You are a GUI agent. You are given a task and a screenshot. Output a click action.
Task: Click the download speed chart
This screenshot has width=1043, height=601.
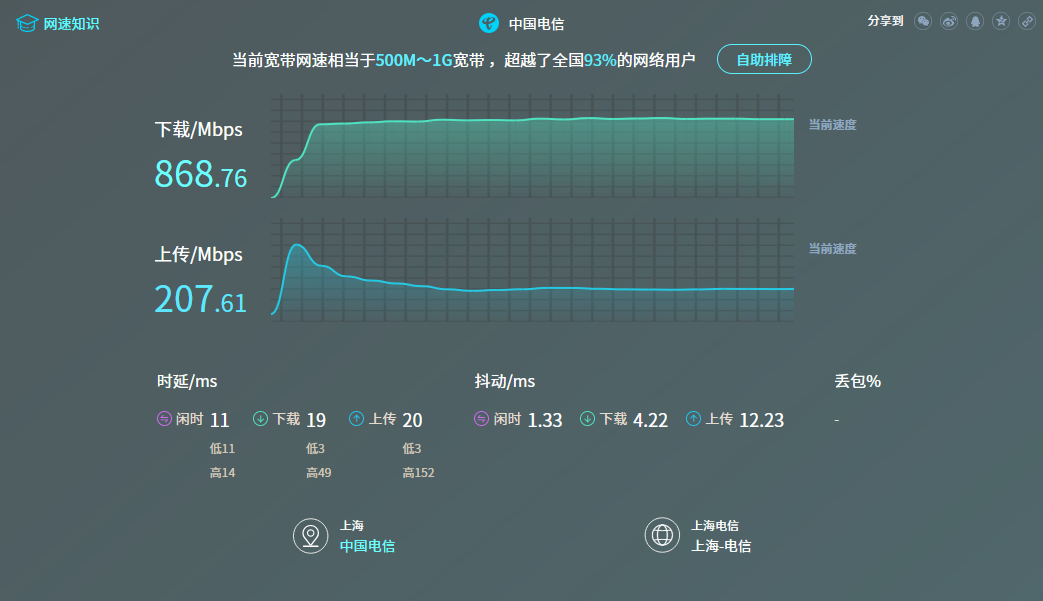tap(533, 146)
